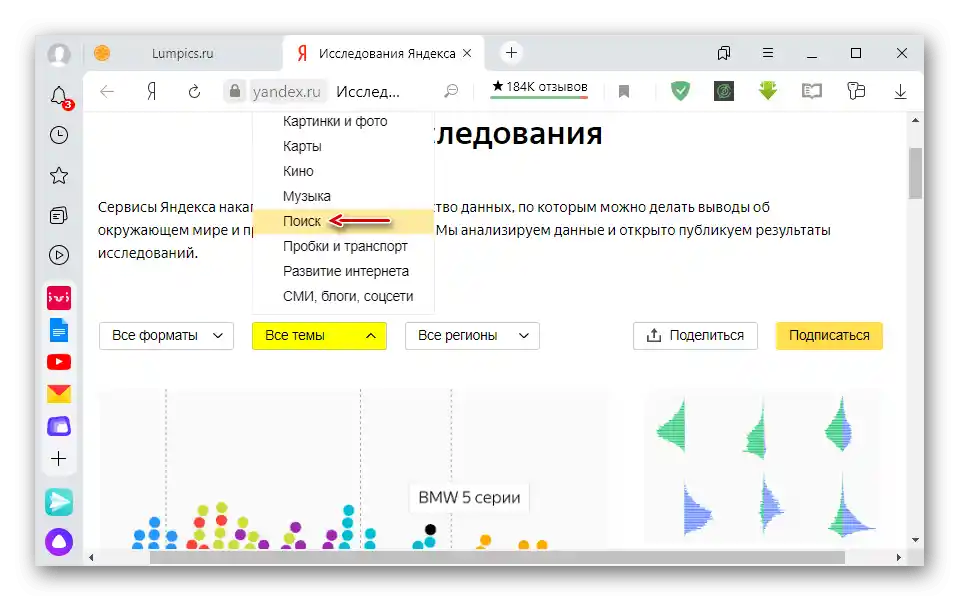Collapse Все темы dropdown
Screen dimensions: 959x601
coord(319,336)
